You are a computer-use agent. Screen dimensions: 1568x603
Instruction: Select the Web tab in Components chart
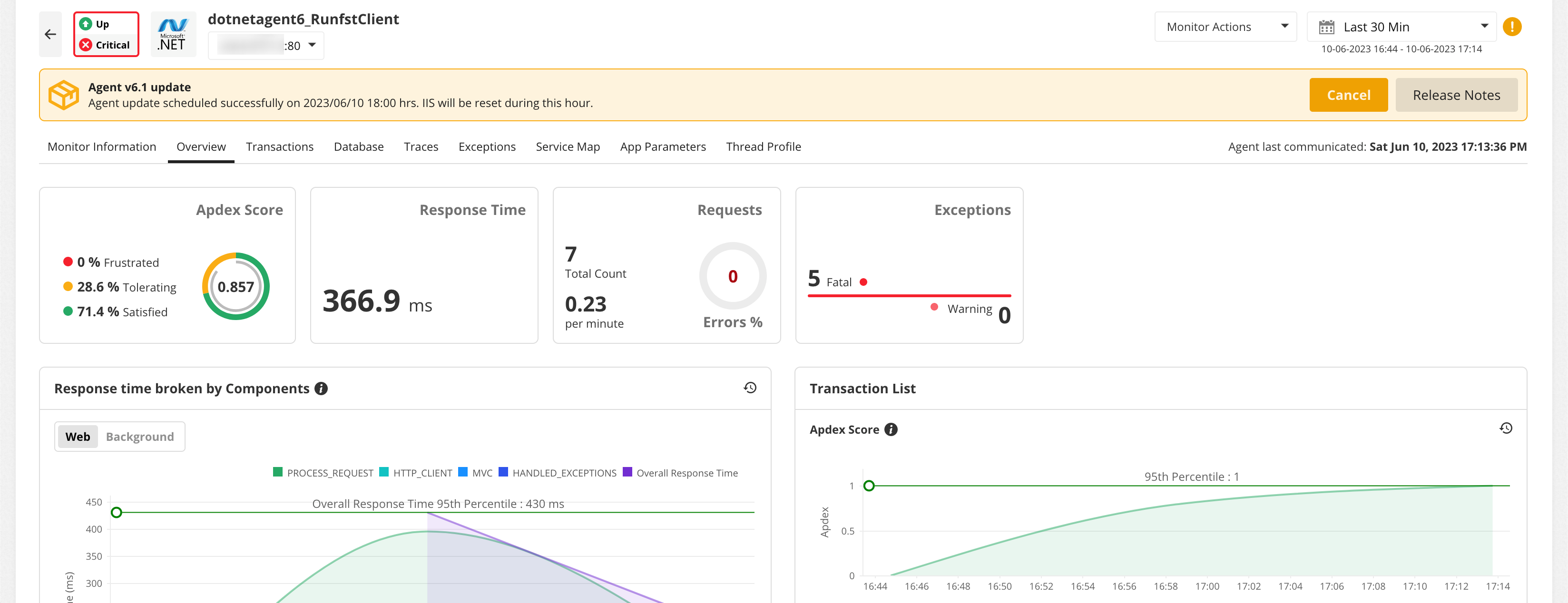(77, 436)
